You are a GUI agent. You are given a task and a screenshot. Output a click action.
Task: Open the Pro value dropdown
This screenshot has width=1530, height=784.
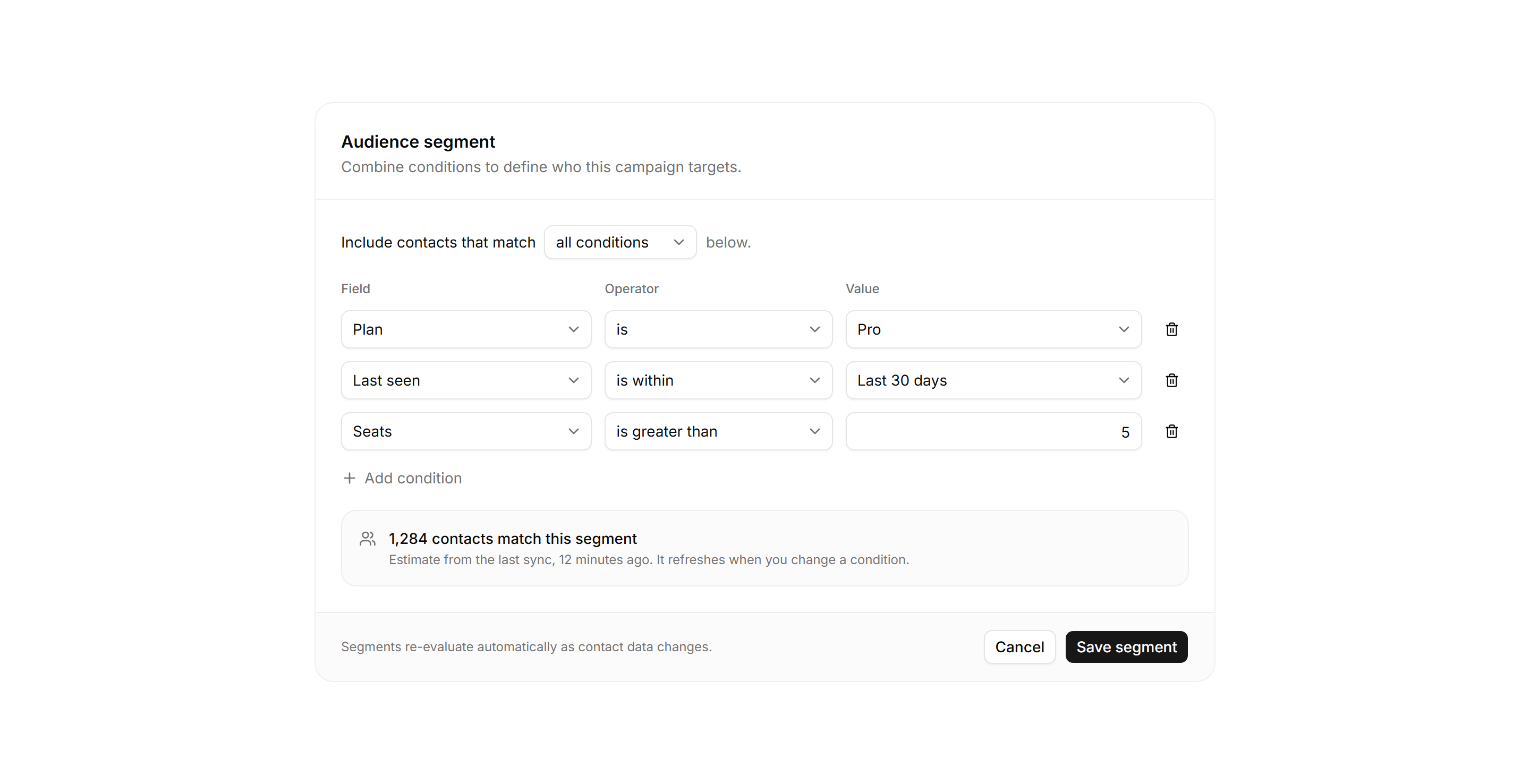[x=993, y=329]
